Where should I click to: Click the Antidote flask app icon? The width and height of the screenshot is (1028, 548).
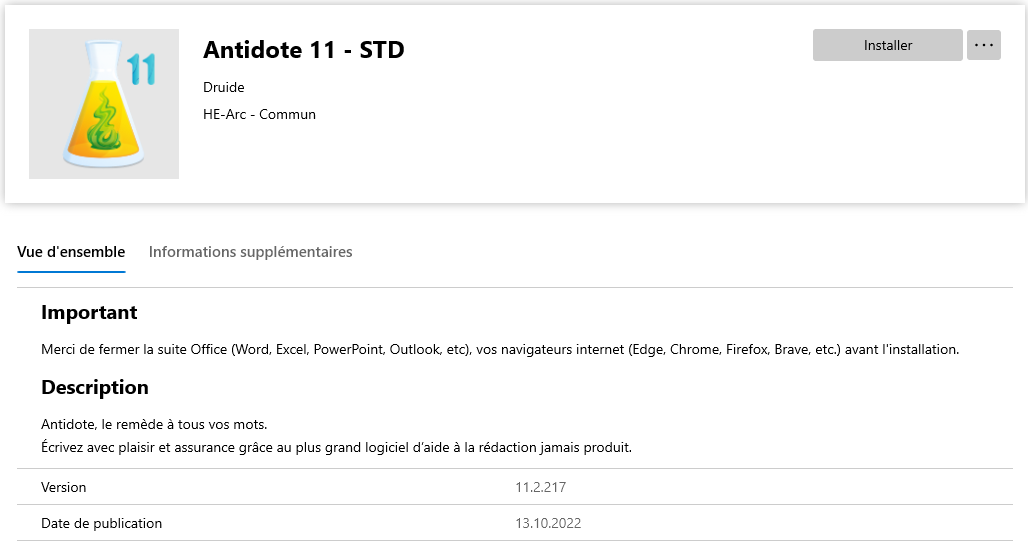pyautogui.click(x=104, y=104)
